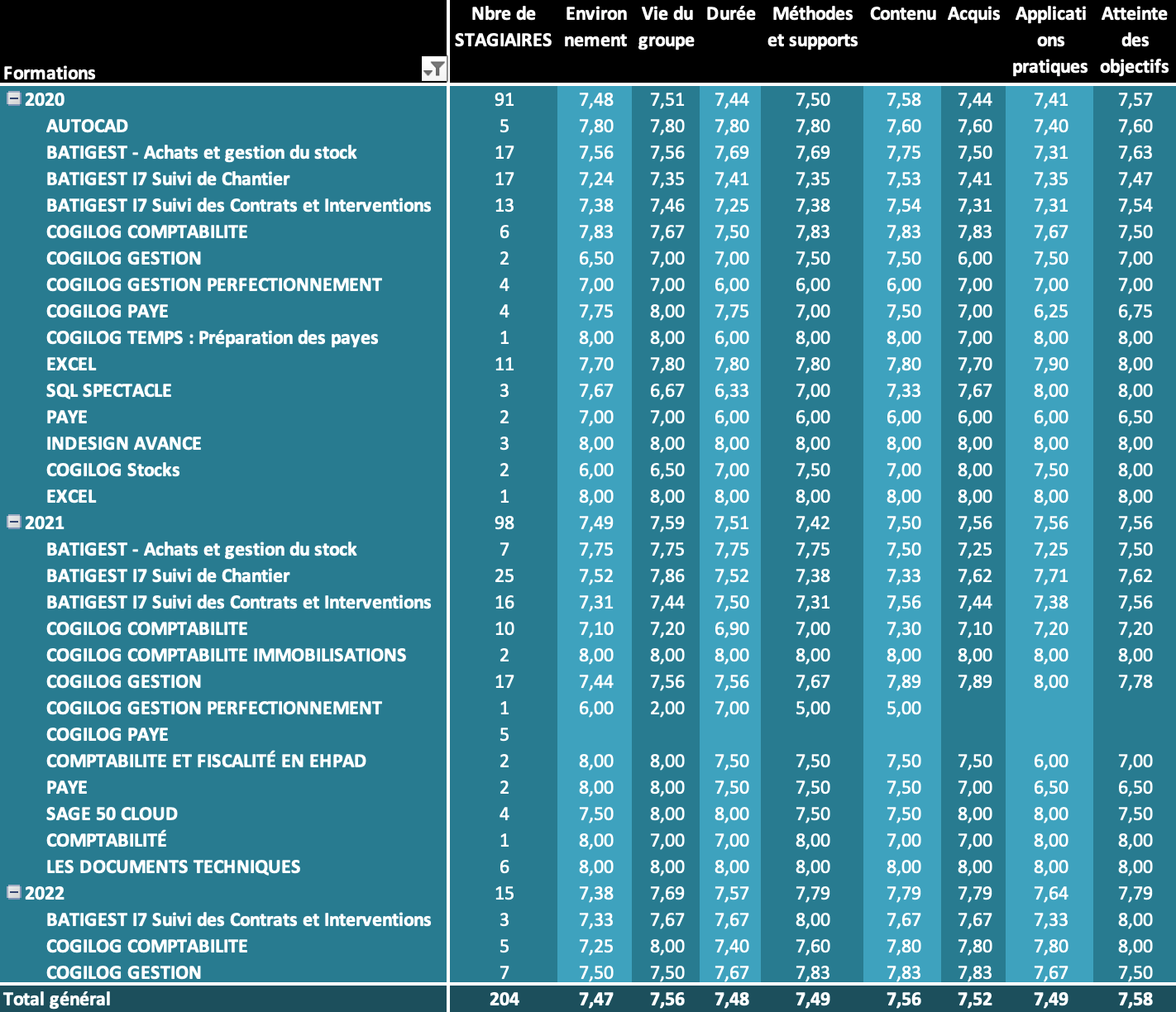Select the Total général Atteinte value 7,58
Screen dimensions: 1176x1012
click(x=1135, y=999)
